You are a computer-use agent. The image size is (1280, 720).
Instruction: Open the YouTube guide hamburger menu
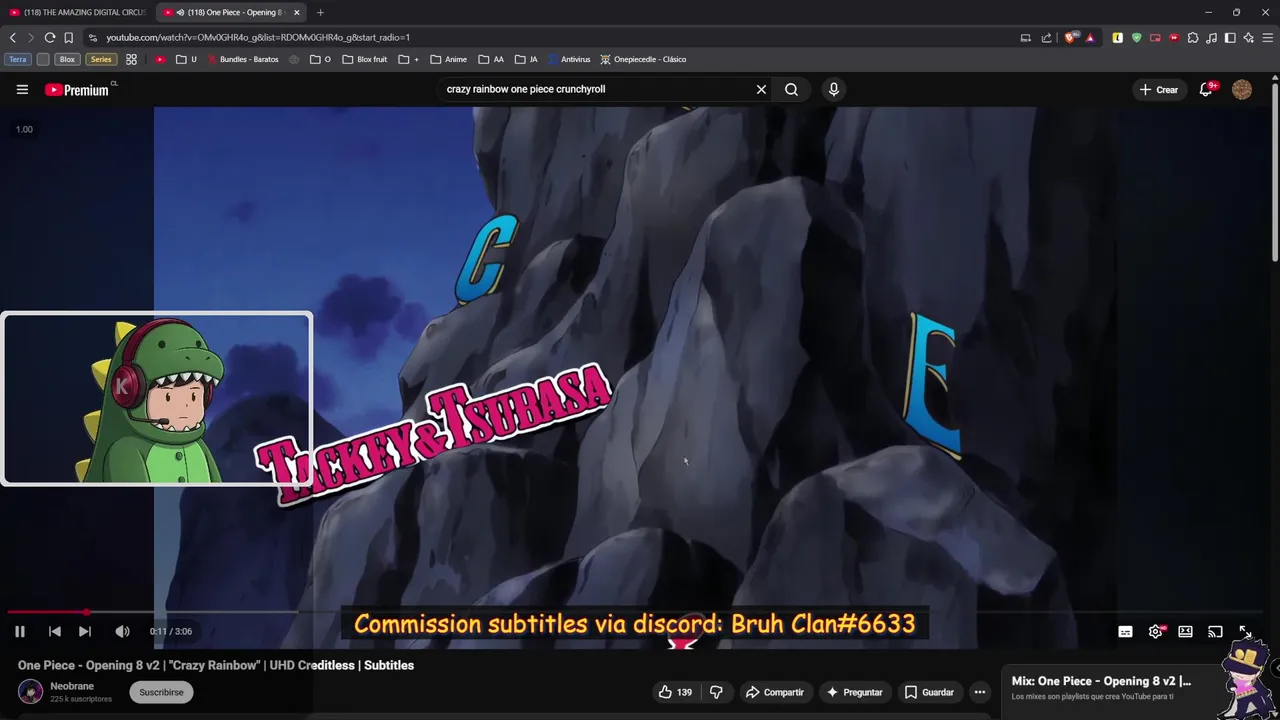coord(22,89)
